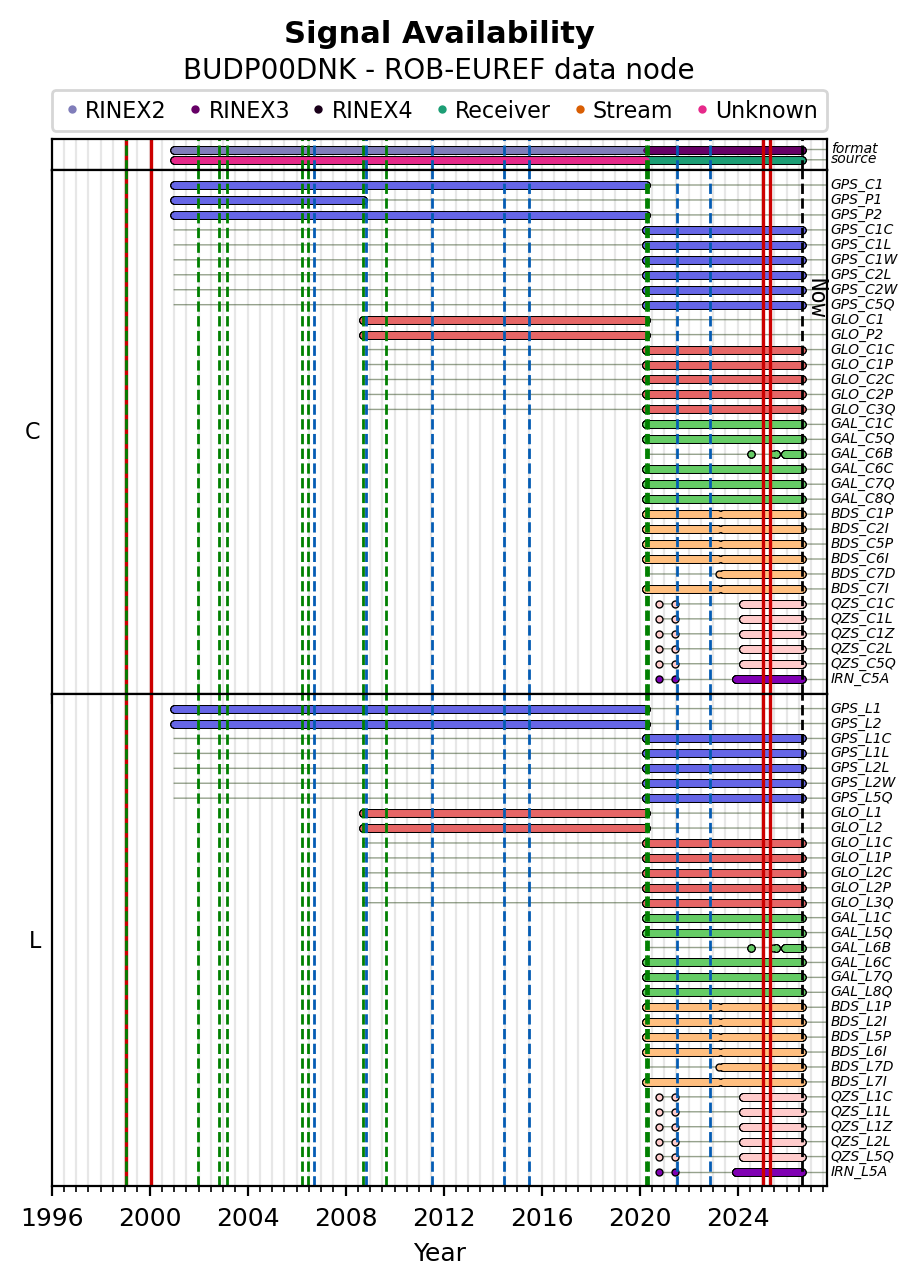Select the GLO_L1 row label
This screenshot has width=918, height=1285.
[x=856, y=812]
